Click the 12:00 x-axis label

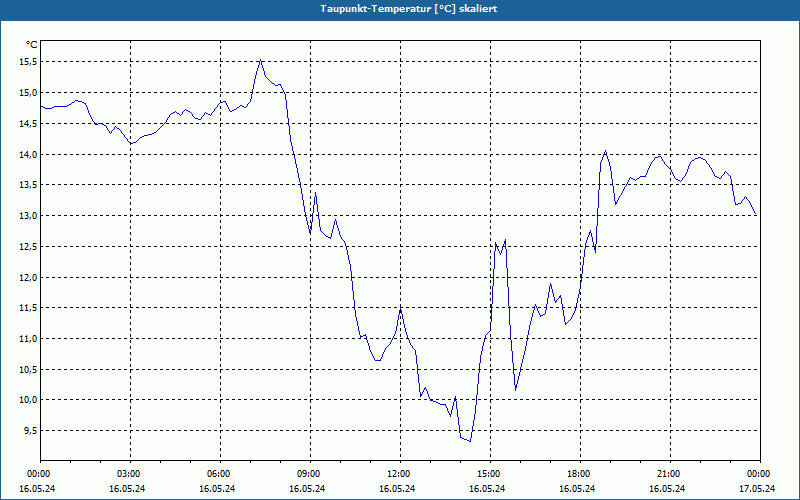pos(397,474)
